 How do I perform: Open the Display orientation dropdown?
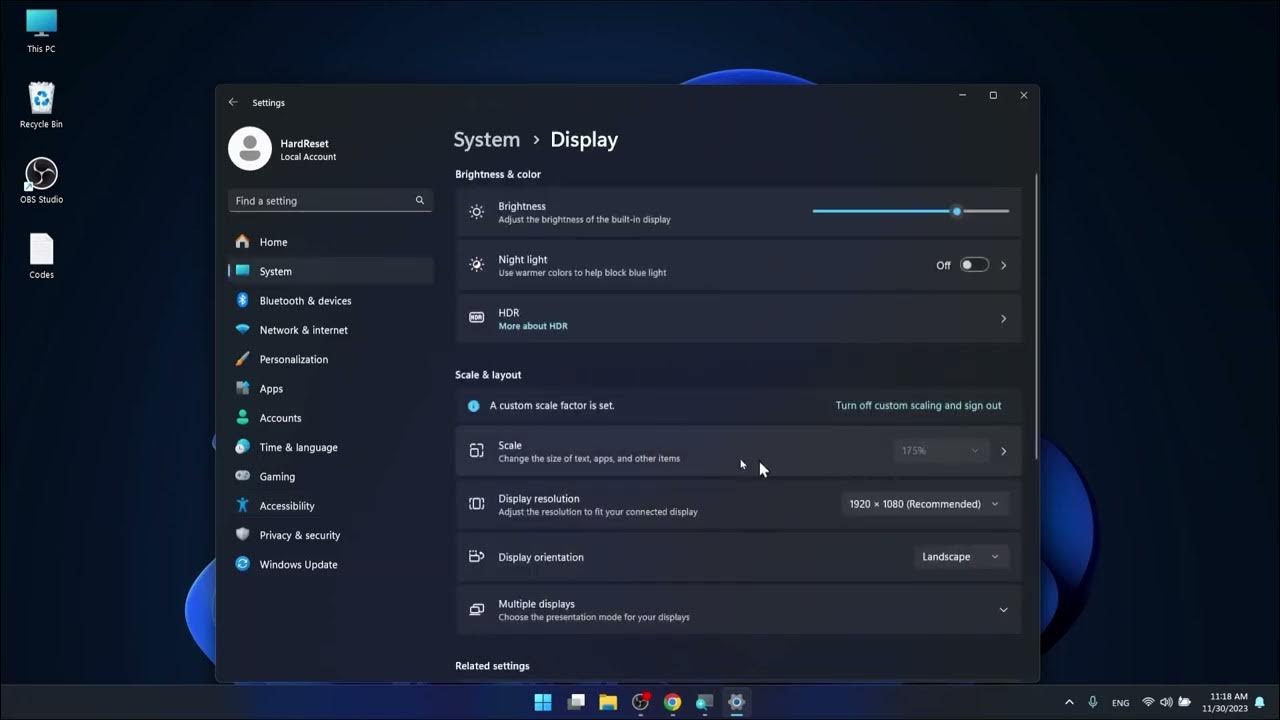[x=960, y=557]
